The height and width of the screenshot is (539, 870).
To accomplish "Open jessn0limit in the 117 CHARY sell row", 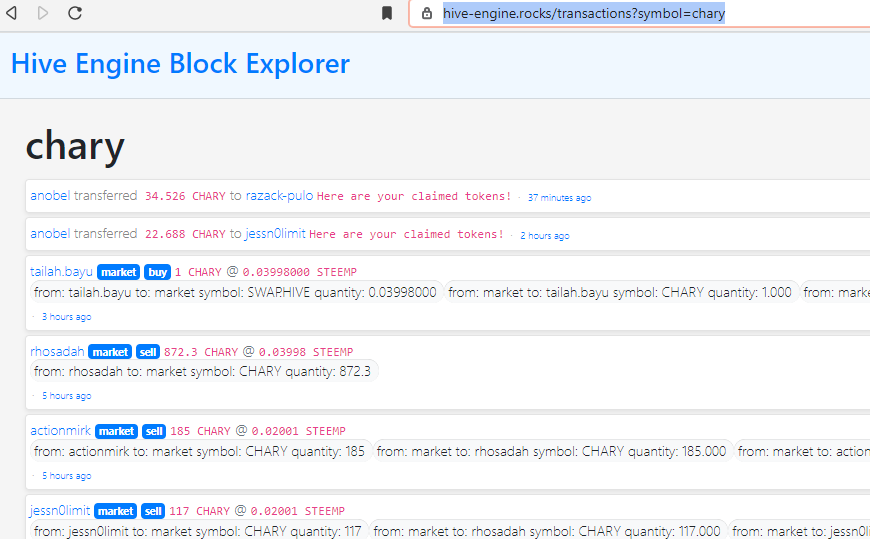I will 60,511.
